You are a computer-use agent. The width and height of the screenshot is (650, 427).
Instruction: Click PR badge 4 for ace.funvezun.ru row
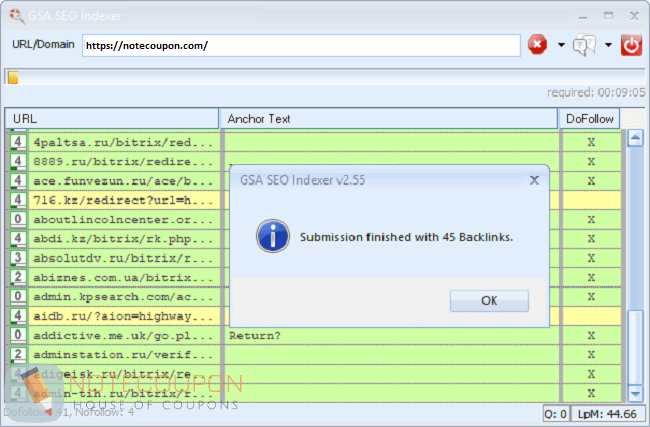click(18, 181)
